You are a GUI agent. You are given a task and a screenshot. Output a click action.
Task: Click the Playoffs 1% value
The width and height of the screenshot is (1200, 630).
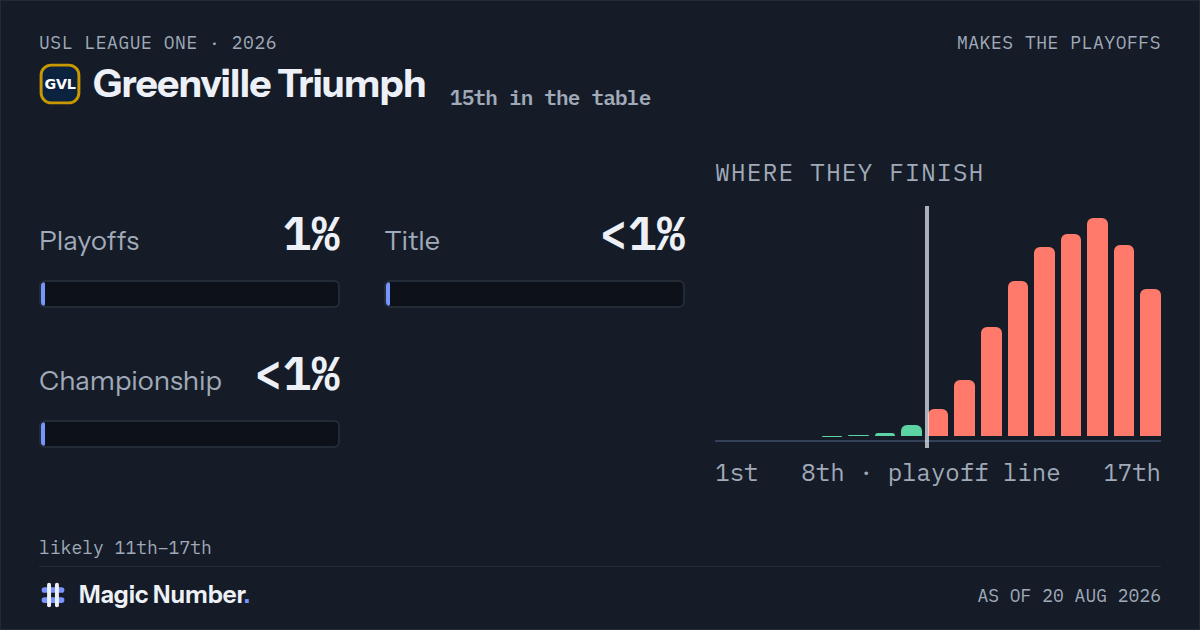pyautogui.click(x=311, y=235)
